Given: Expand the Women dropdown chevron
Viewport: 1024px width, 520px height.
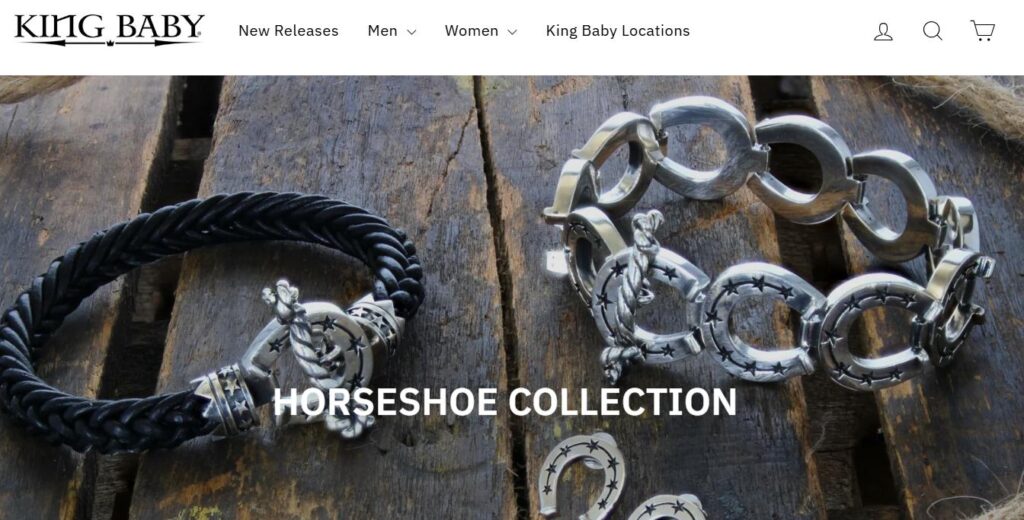Looking at the screenshot, I should pos(512,31).
